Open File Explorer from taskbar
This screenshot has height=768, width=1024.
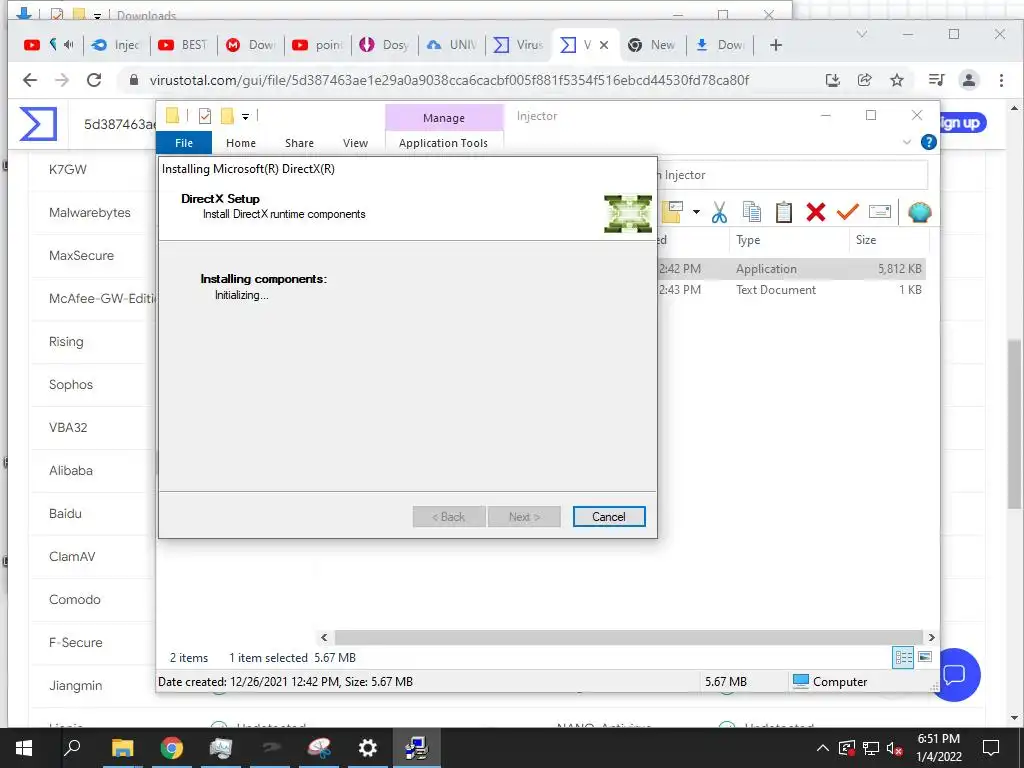pyautogui.click(x=122, y=748)
